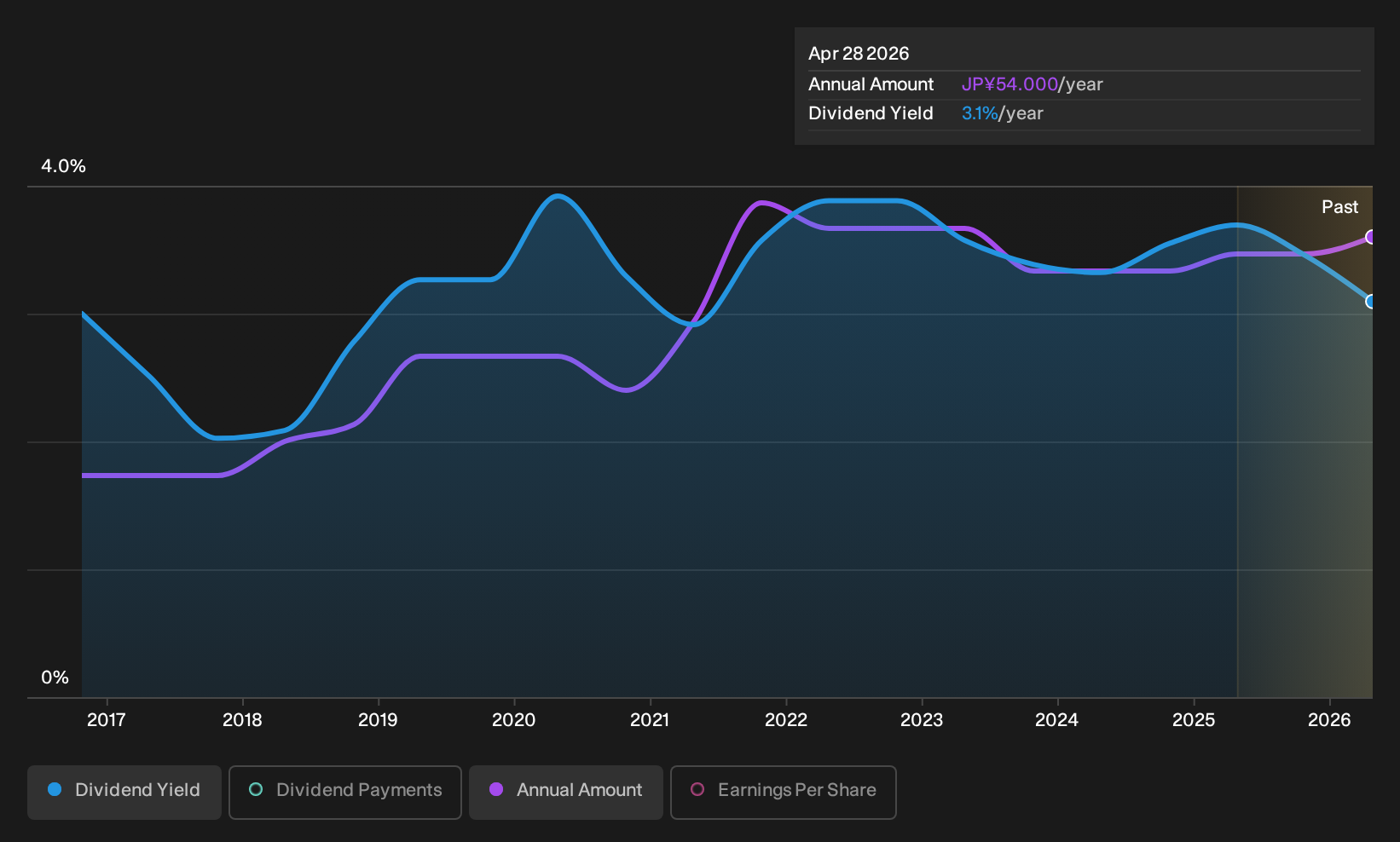Click the Past region label
Viewport: 1400px width, 842px height.
click(1339, 207)
